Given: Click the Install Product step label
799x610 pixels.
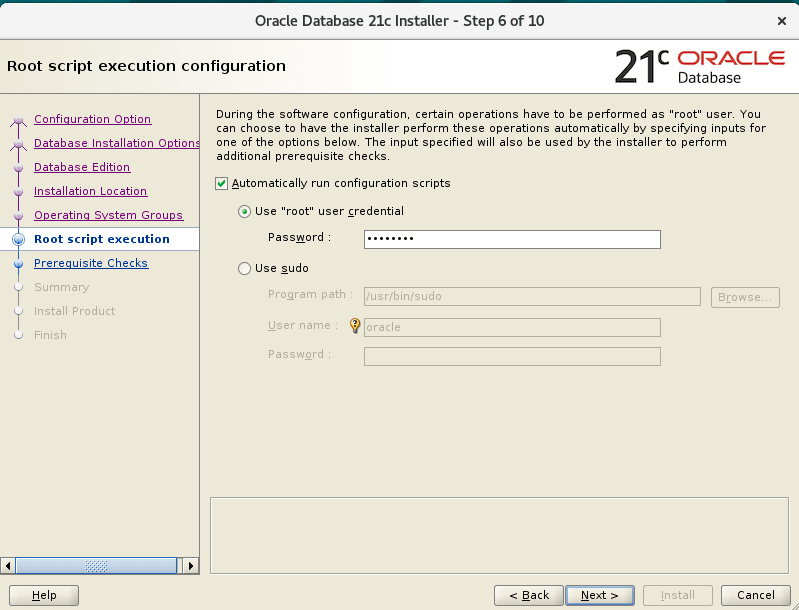Looking at the screenshot, I should 74,311.
